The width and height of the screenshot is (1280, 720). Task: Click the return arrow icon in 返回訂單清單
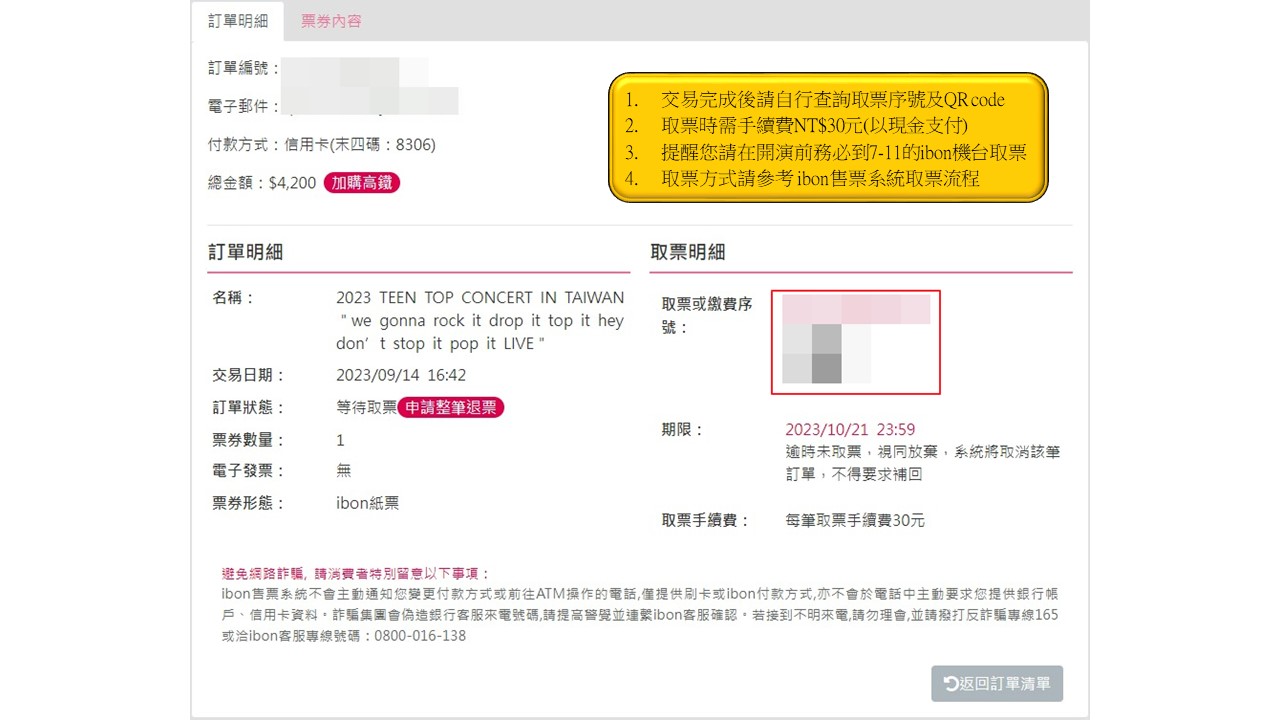(951, 684)
